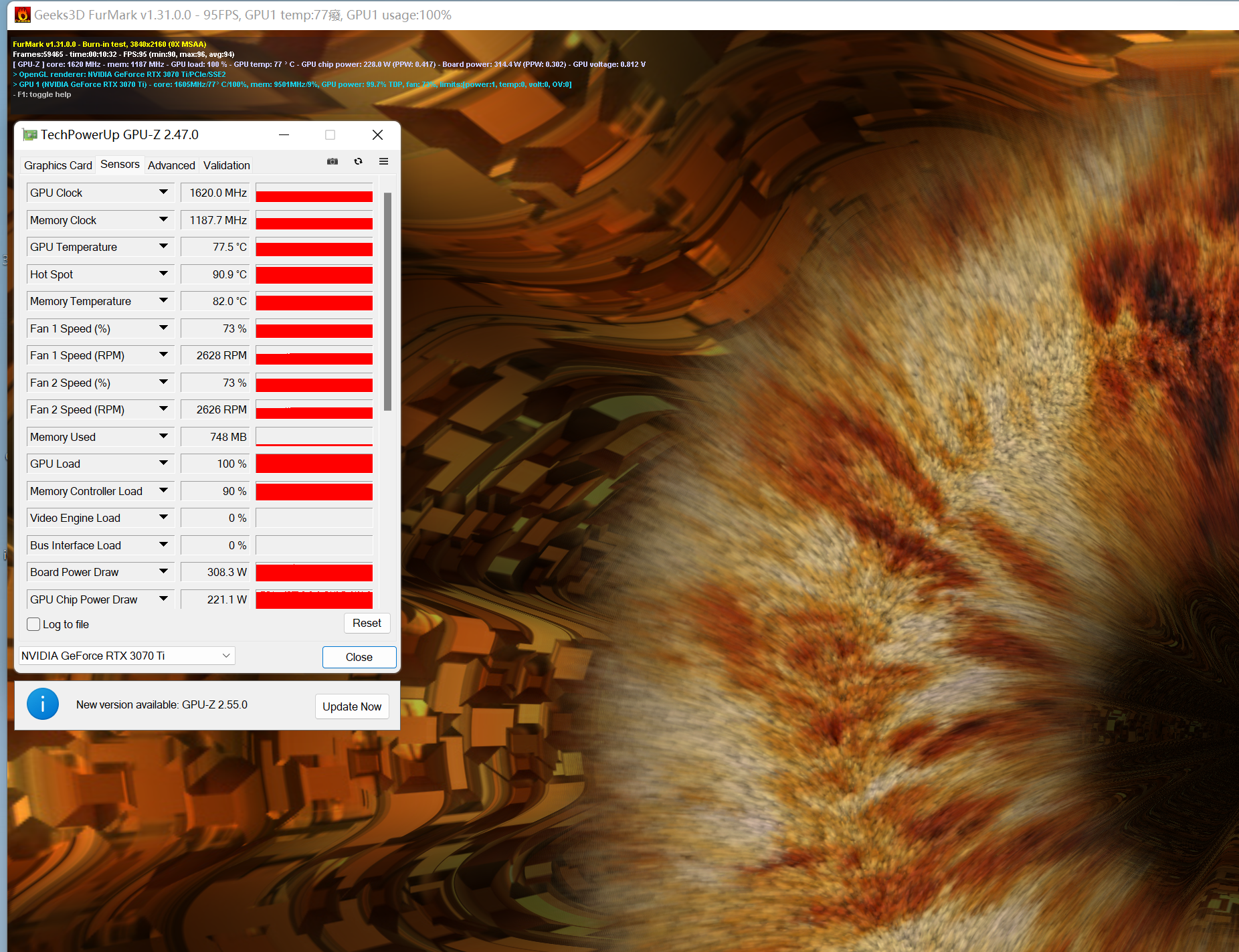Open the GPU-Z hamburger menu
The image size is (1239, 952).
383,161
